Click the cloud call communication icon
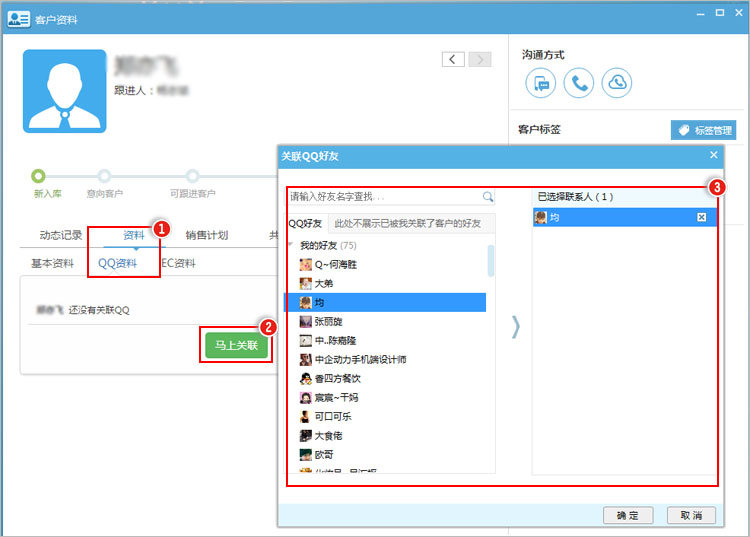The width and height of the screenshot is (750, 537). click(x=617, y=83)
